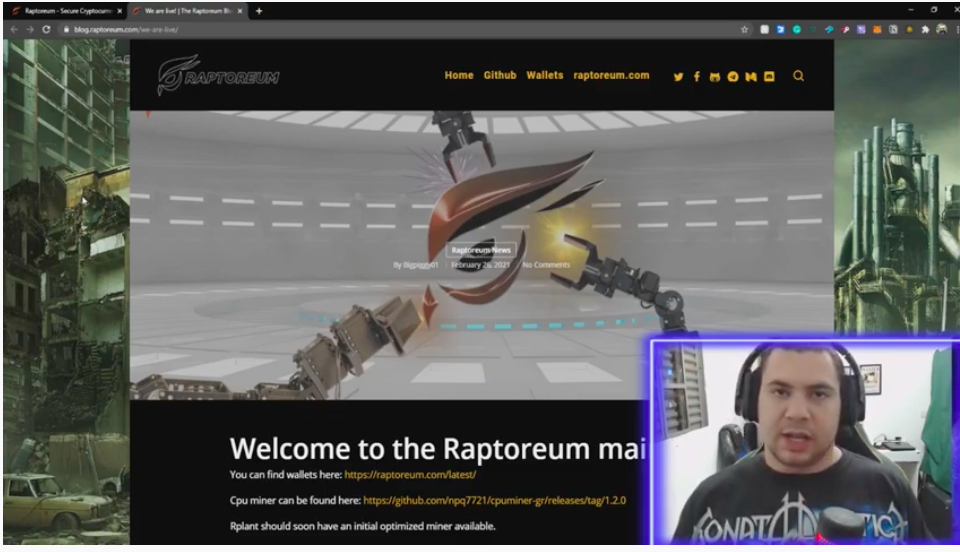Open the Extensions puzzle piece icon
The width and height of the screenshot is (960, 552).
coord(925,29)
